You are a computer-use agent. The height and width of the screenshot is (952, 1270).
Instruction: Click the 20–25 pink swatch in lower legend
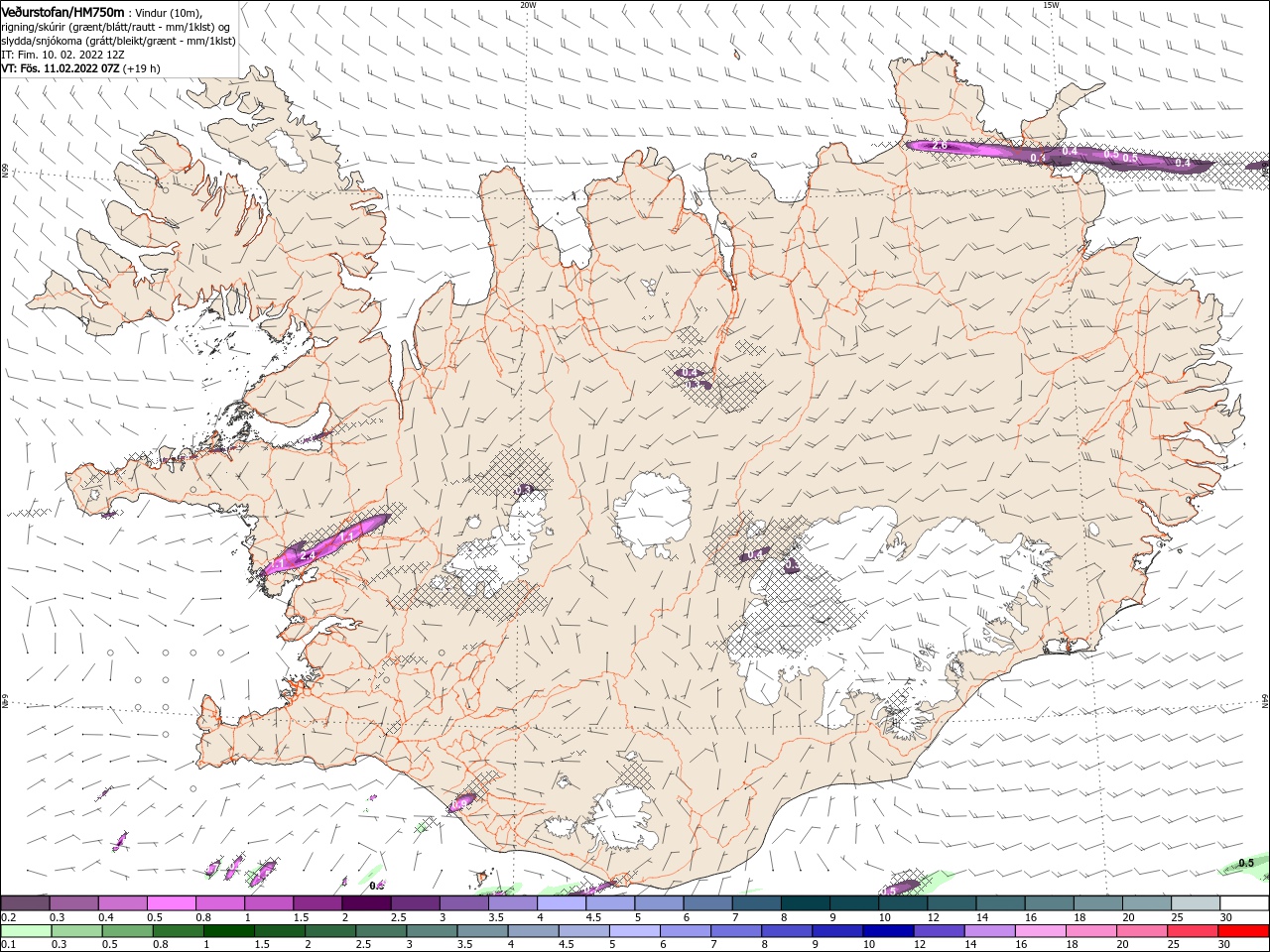pyautogui.click(x=1141, y=931)
